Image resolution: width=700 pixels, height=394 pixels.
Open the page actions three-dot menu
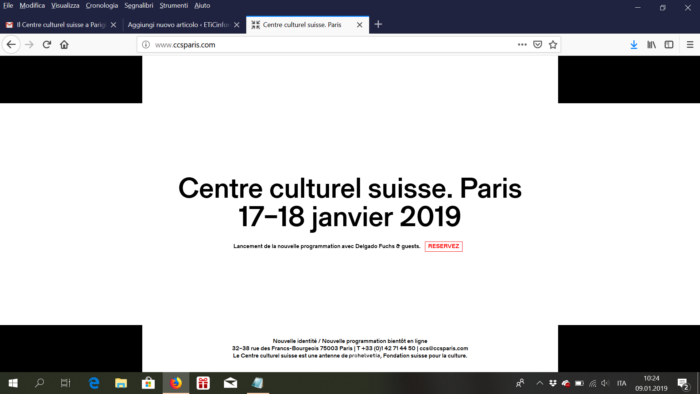tap(522, 45)
